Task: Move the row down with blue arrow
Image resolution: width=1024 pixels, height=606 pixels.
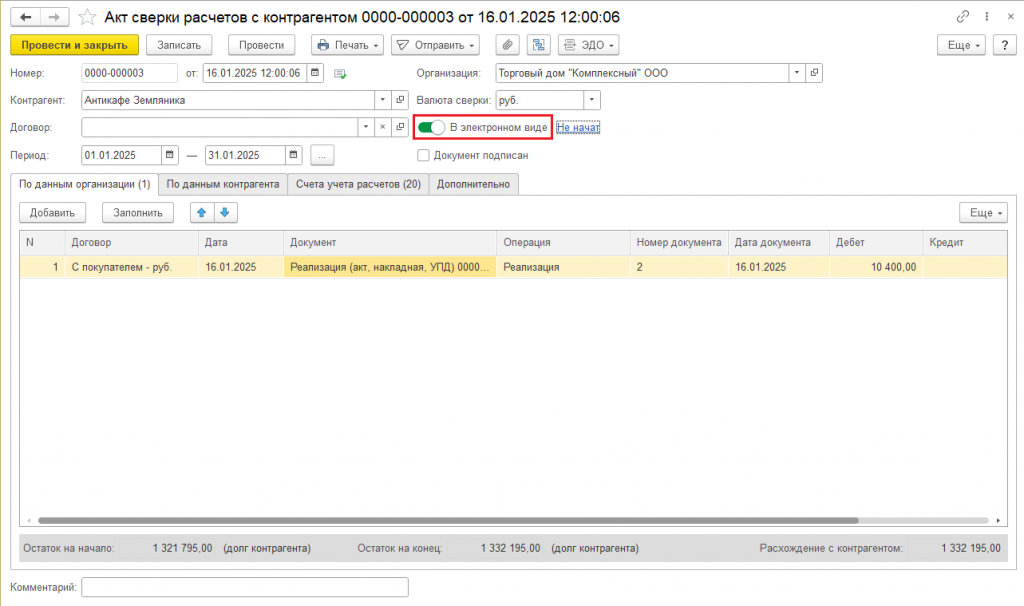Action: [x=225, y=212]
